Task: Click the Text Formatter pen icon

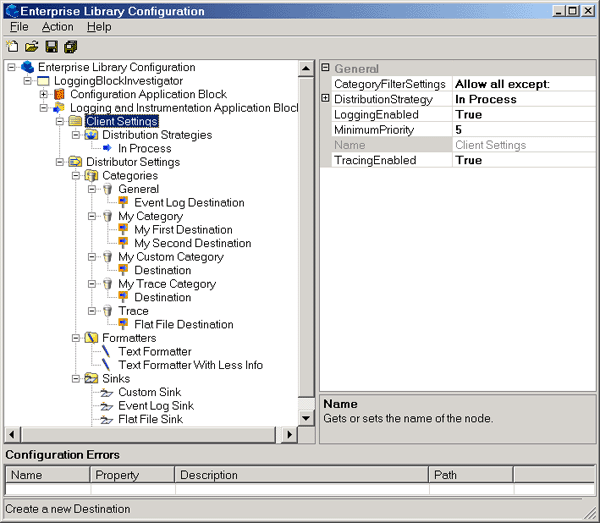Action: point(106,351)
